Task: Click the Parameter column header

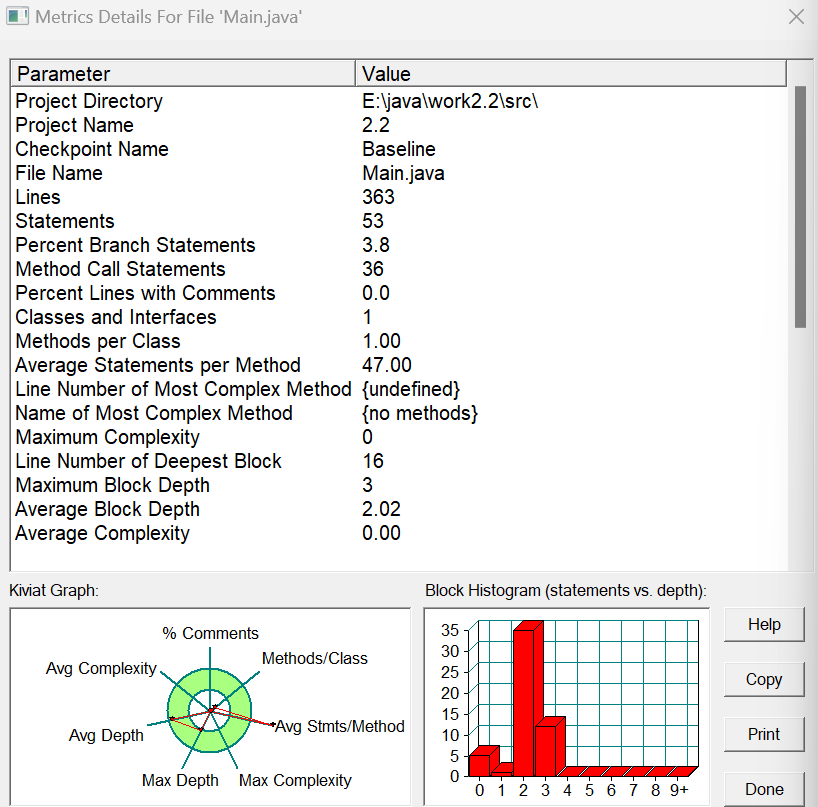Action: 183,74
